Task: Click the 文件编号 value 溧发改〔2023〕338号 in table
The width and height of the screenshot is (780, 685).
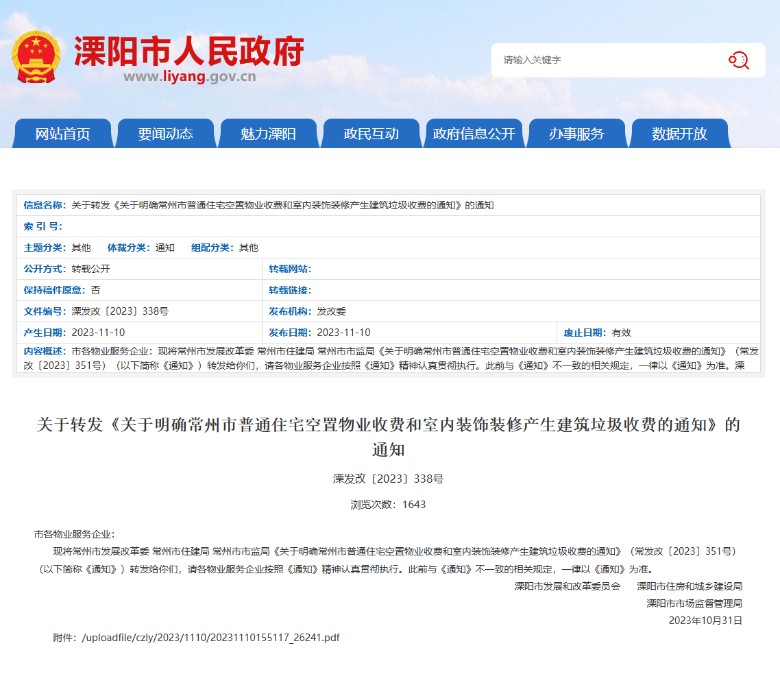Action: (x=120, y=311)
